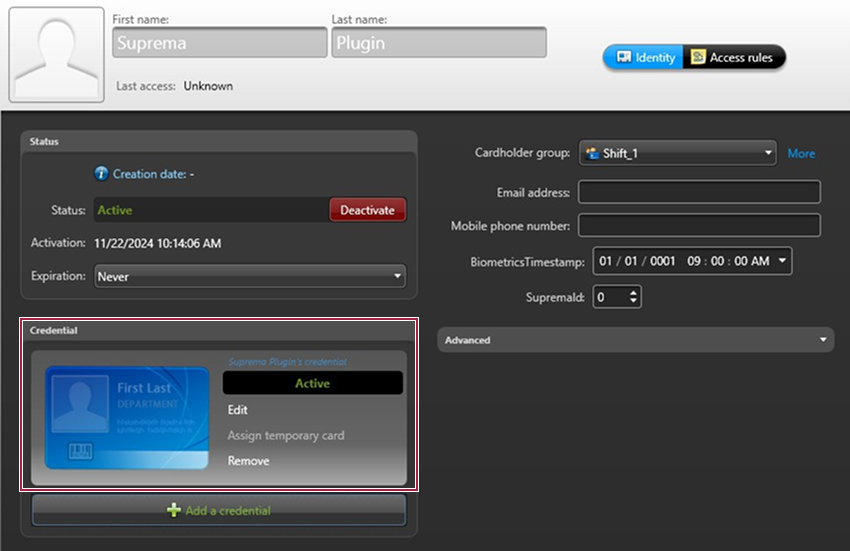Decrease the SupremaId value with down arrow
The width and height of the screenshot is (850, 551).
pyautogui.click(x=634, y=301)
